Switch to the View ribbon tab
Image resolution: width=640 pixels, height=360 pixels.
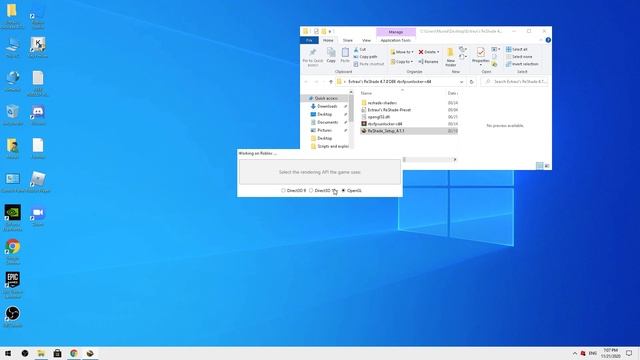click(366, 40)
